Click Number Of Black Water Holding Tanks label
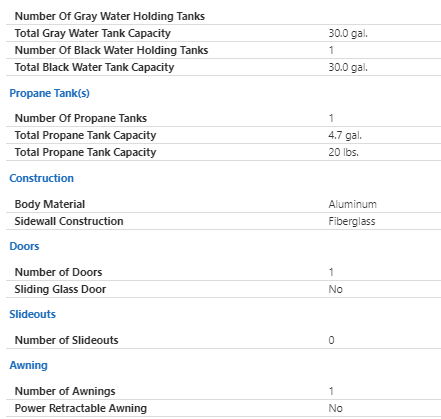The height and width of the screenshot is (419, 441). tap(111, 50)
